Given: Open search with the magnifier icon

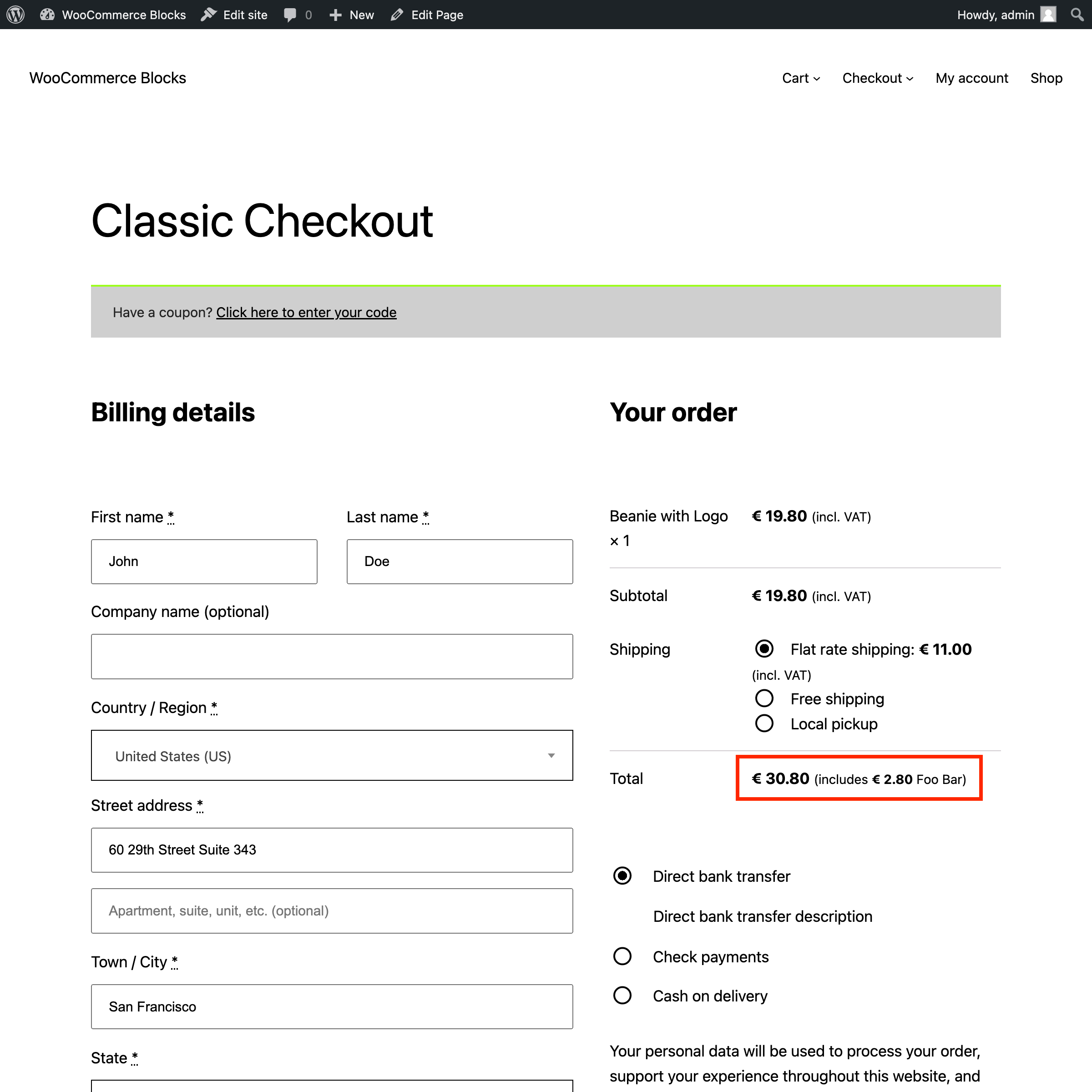Looking at the screenshot, I should click(1078, 15).
